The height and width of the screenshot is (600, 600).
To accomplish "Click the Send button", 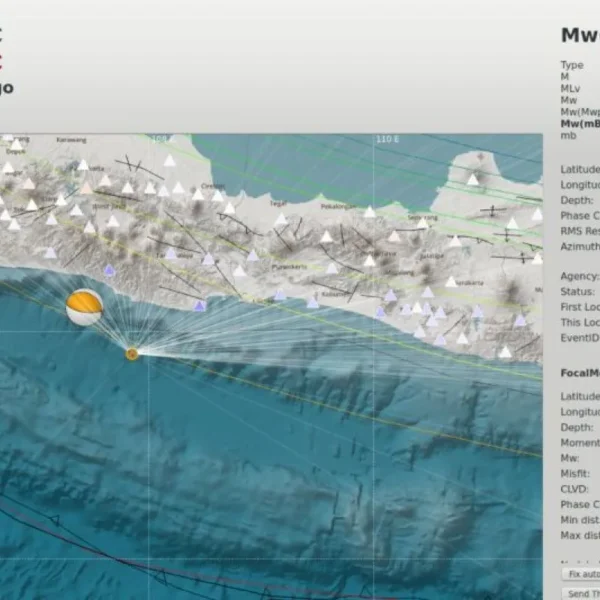I will coord(581,593).
